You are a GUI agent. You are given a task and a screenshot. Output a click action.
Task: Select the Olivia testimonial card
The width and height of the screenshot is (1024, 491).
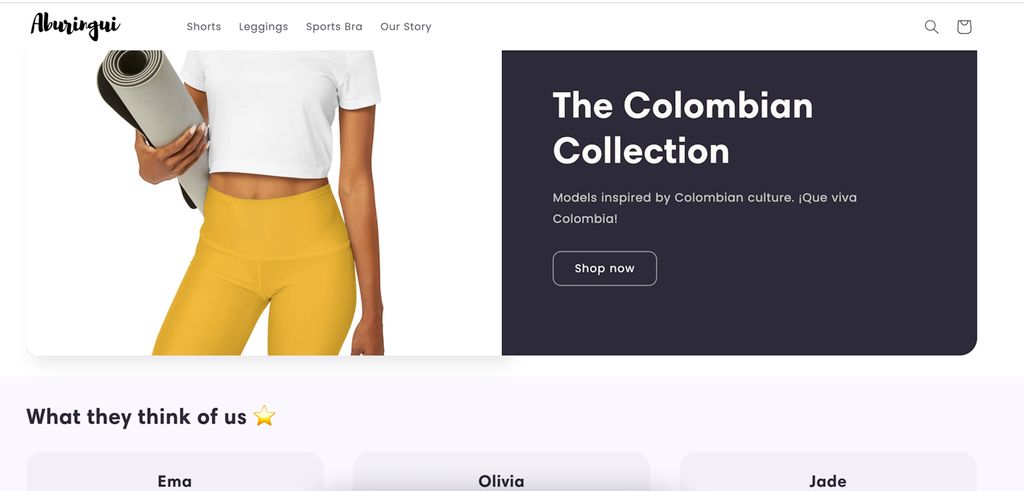[501, 471]
